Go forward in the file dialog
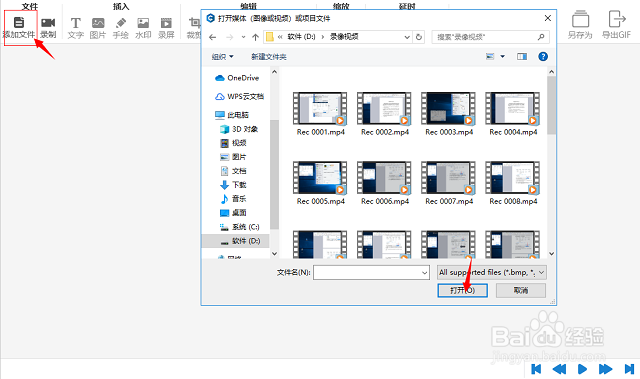 tap(229, 37)
